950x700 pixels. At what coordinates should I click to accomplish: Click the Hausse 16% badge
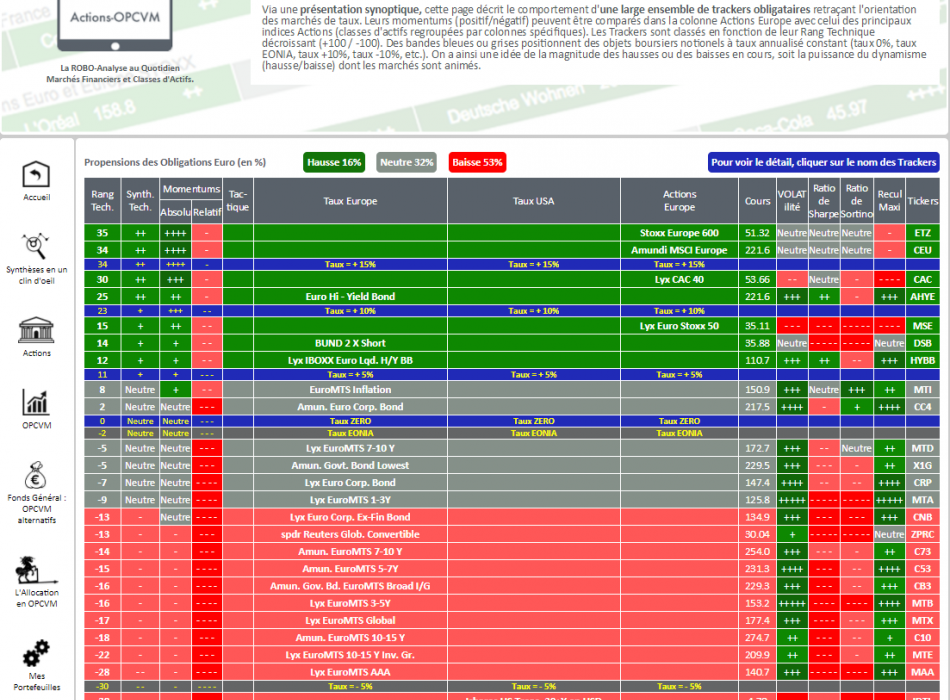pos(334,162)
